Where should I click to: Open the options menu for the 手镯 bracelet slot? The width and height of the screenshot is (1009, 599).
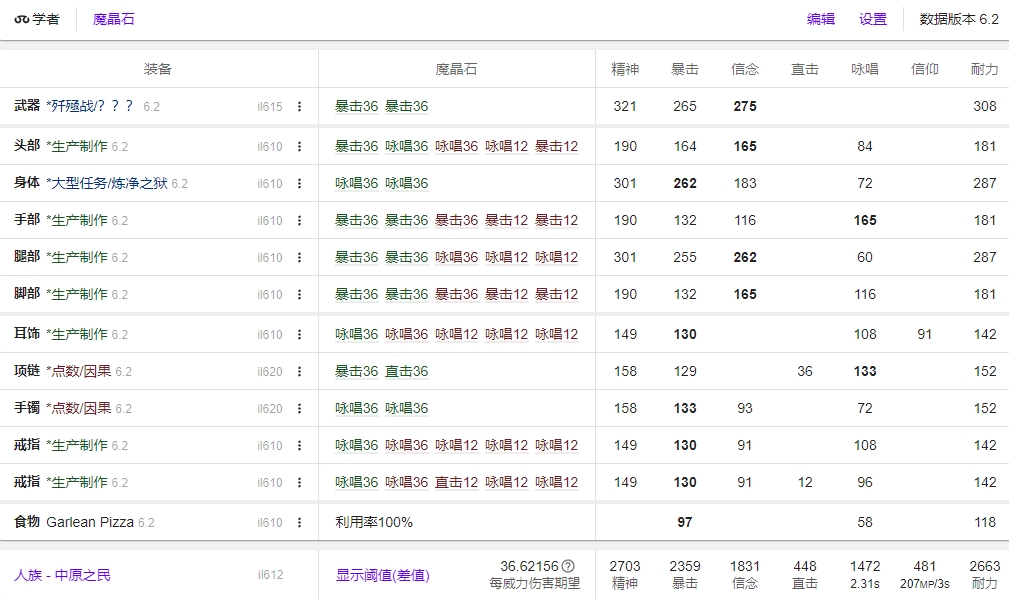302,408
